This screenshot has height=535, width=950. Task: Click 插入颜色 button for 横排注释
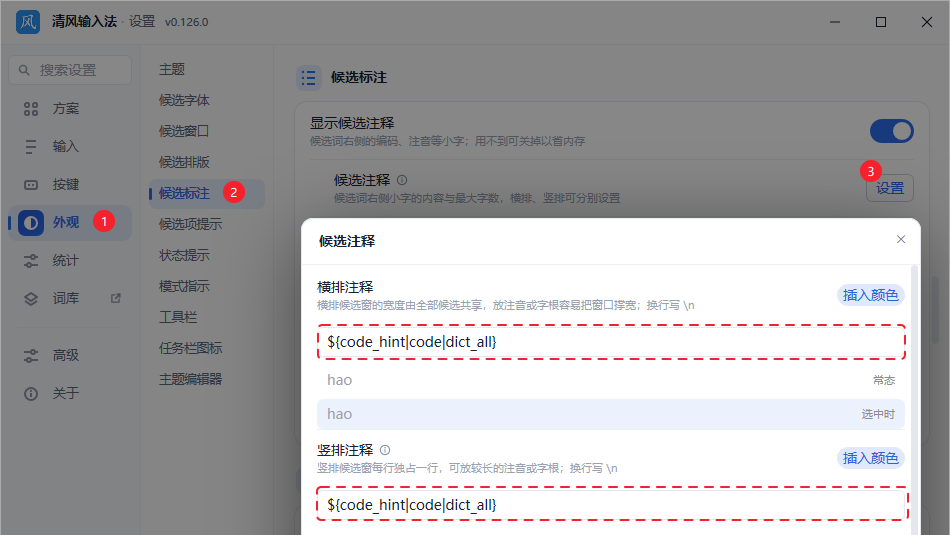click(x=871, y=295)
